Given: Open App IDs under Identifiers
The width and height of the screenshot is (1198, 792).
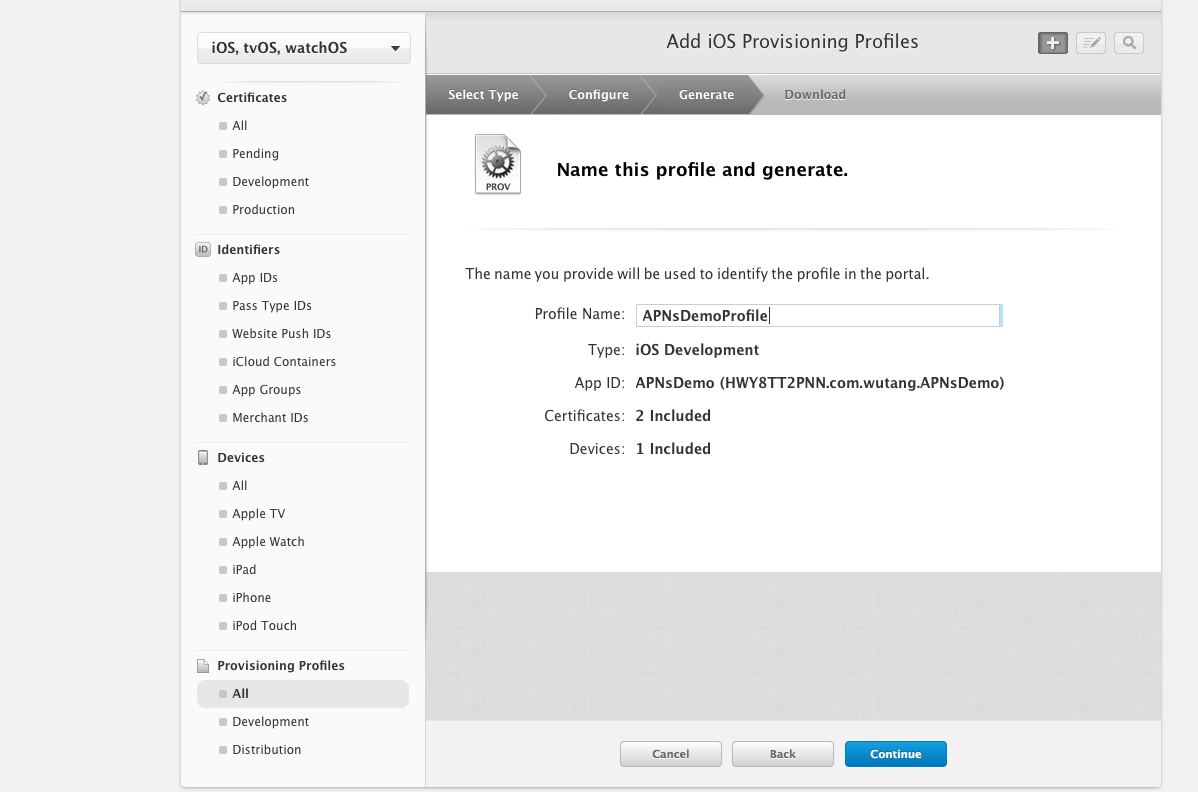Looking at the screenshot, I should [x=255, y=278].
